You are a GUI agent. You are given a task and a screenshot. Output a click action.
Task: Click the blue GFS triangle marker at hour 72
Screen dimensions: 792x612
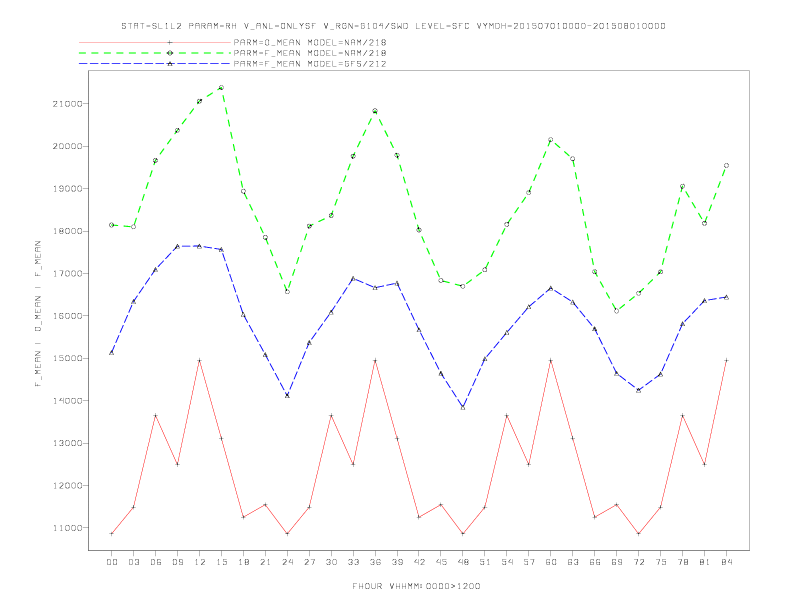(638, 390)
